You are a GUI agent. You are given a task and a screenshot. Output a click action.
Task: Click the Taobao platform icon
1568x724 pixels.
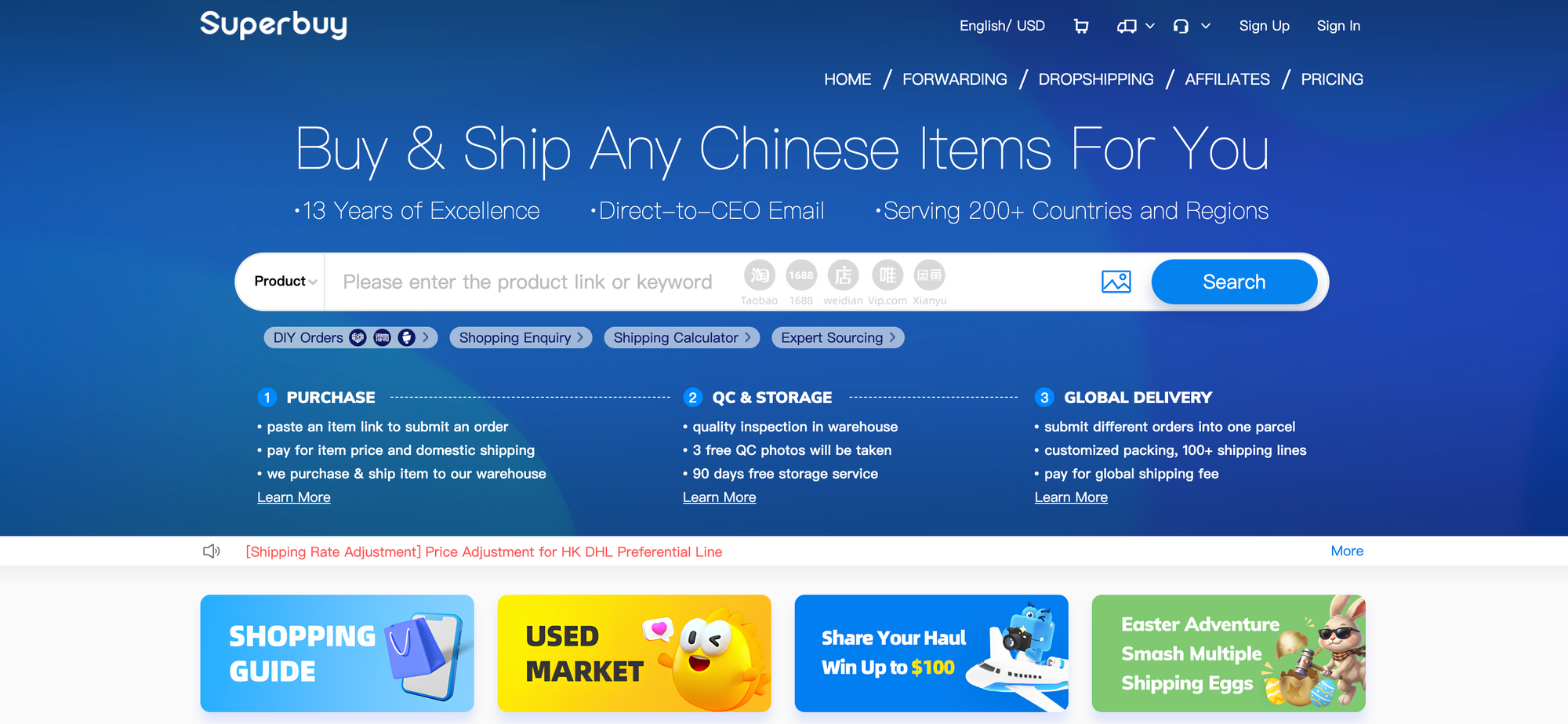click(x=760, y=275)
